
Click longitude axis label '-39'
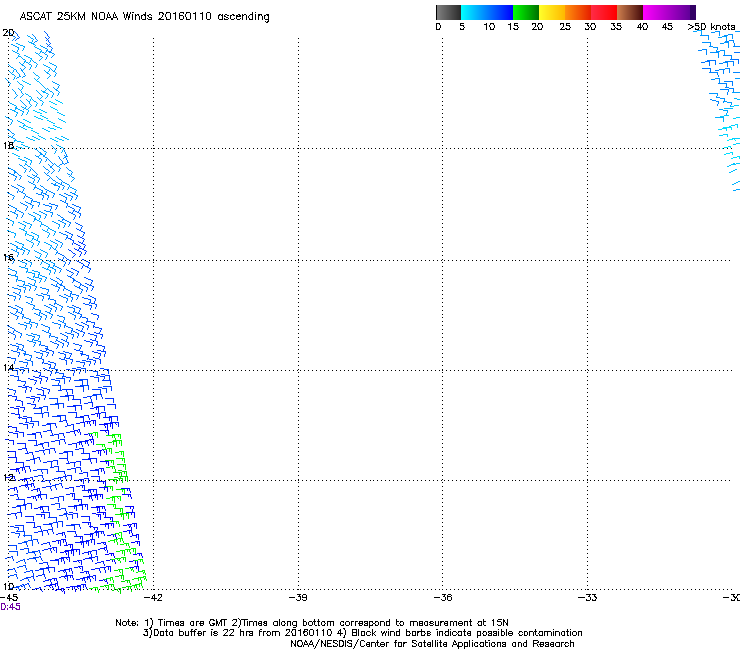point(298,598)
